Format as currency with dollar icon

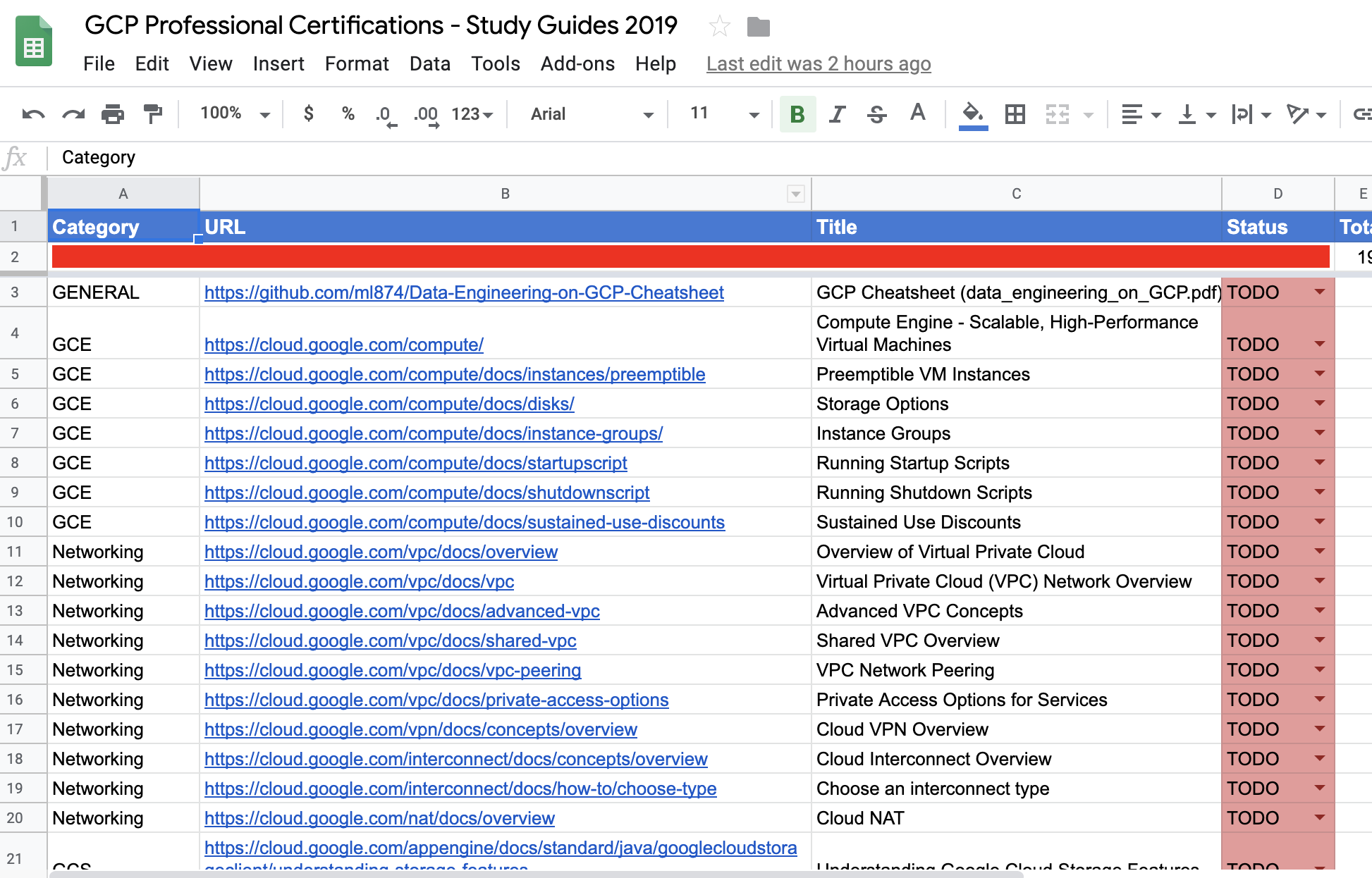308,113
